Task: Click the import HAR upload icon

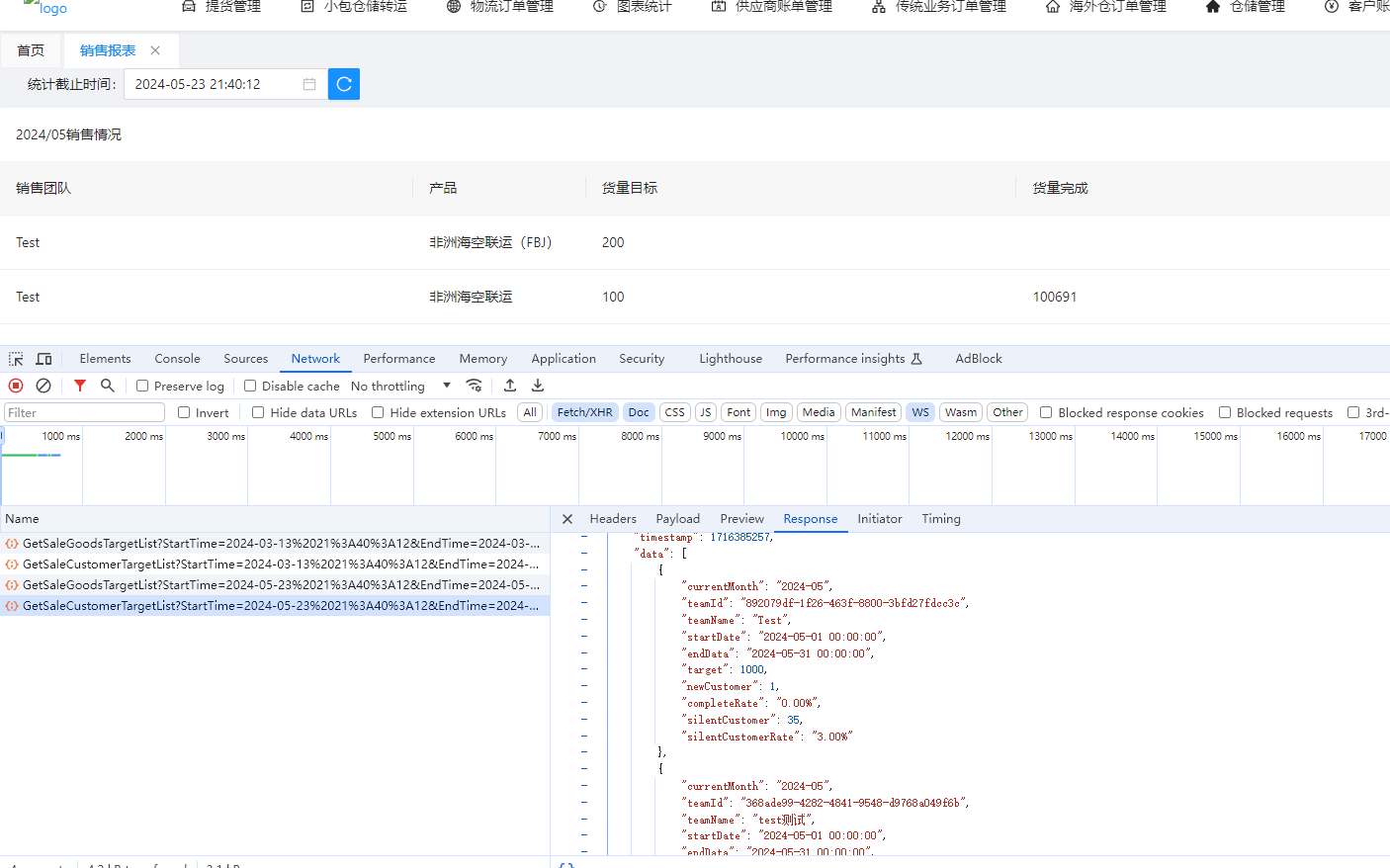Action: point(510,386)
